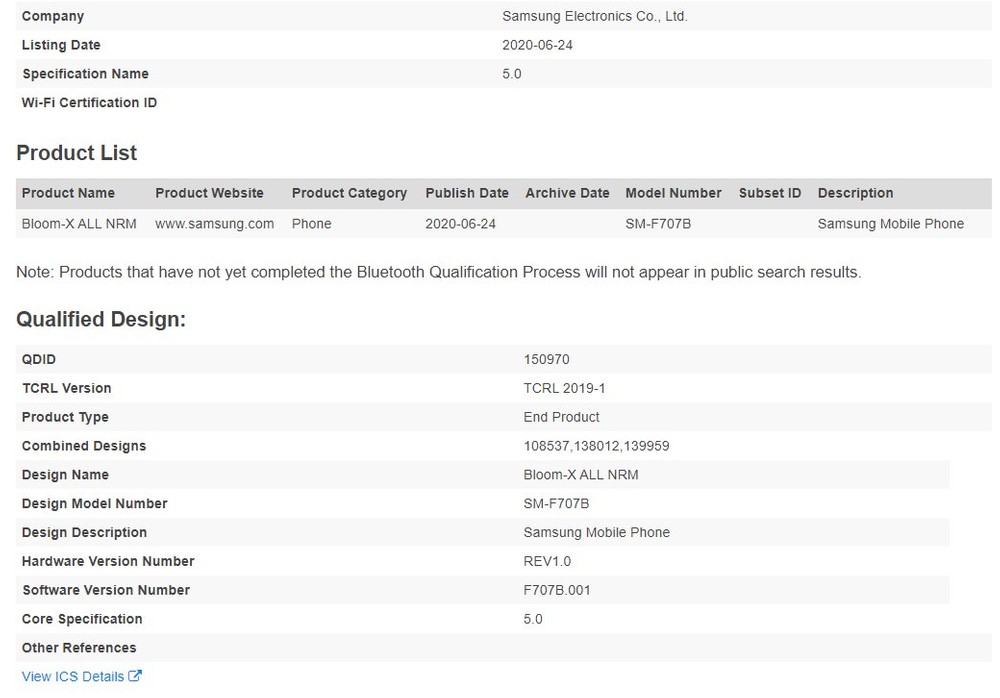
Task: Click the Description column header
Action: point(855,193)
